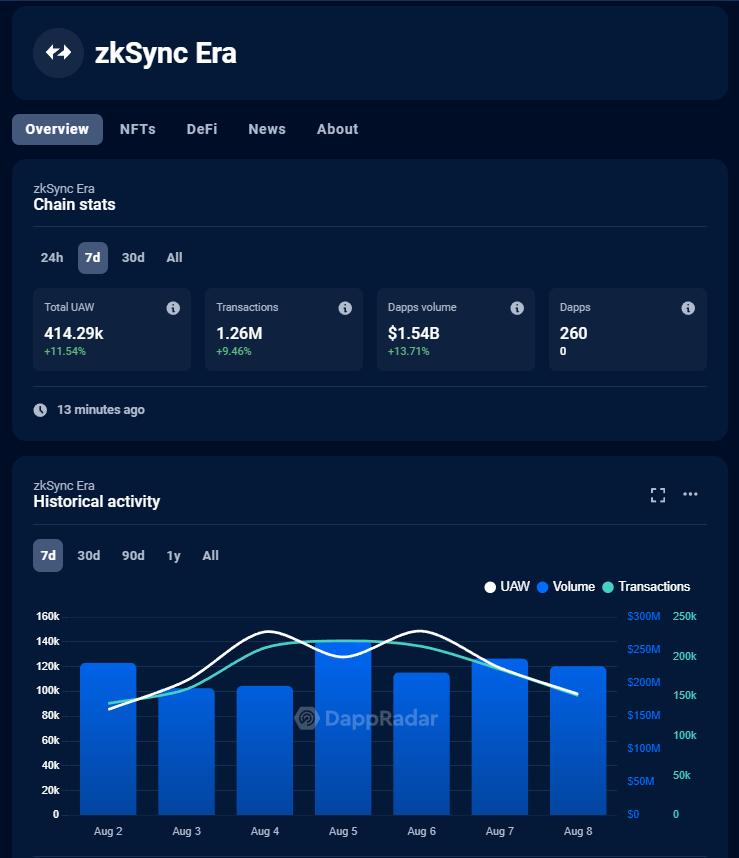Open the chart more options menu
Screen dimensions: 739x858
coord(690,494)
